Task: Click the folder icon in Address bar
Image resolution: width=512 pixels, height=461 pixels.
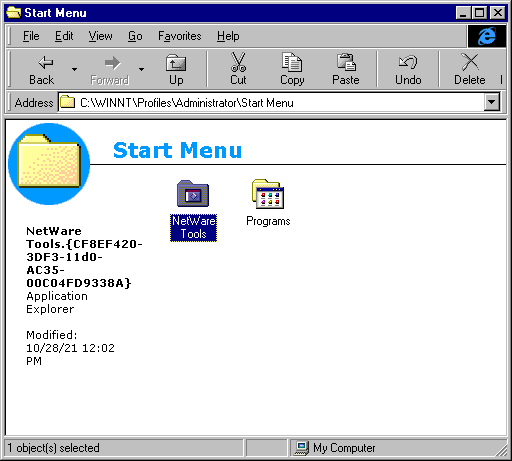Action: coord(68,102)
